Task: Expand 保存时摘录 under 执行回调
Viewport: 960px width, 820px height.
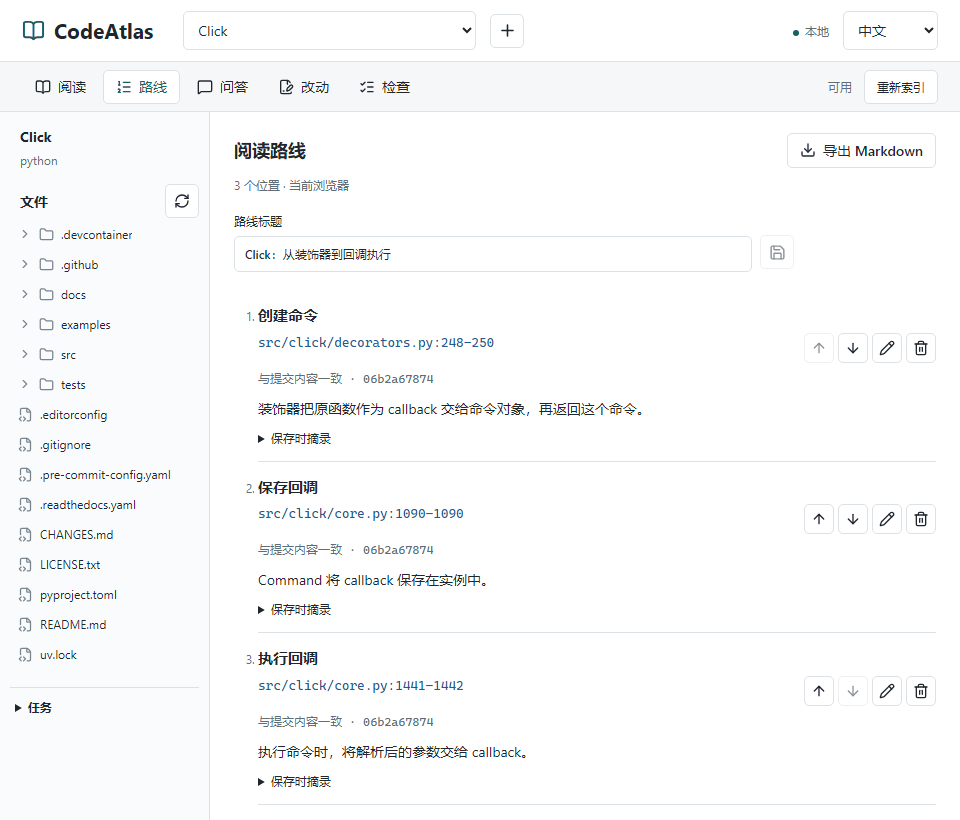Action: (294, 781)
